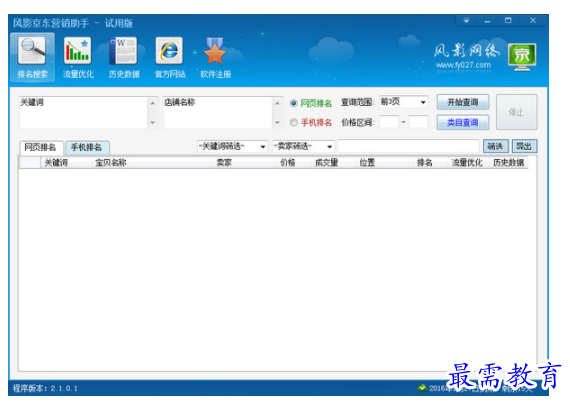Viewport: 570px width, 407px height.
Task: Switch to the 网页排名 tab
Action: (x=41, y=147)
